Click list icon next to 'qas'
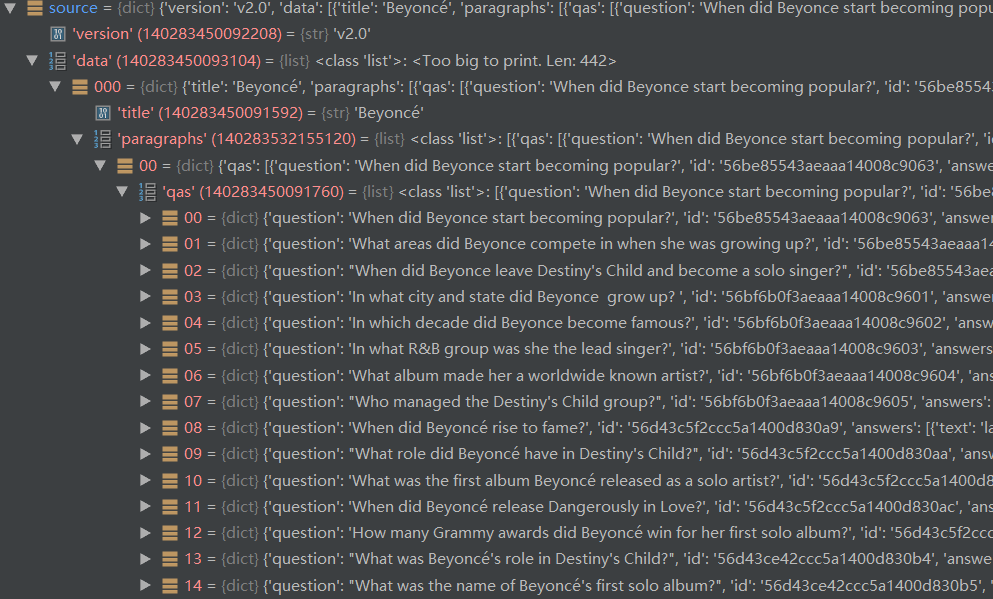This screenshot has width=993, height=599. (x=148, y=191)
